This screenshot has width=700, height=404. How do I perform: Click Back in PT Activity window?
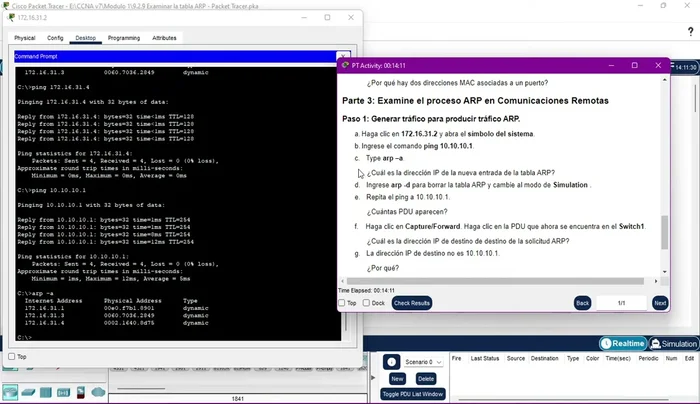coord(582,303)
